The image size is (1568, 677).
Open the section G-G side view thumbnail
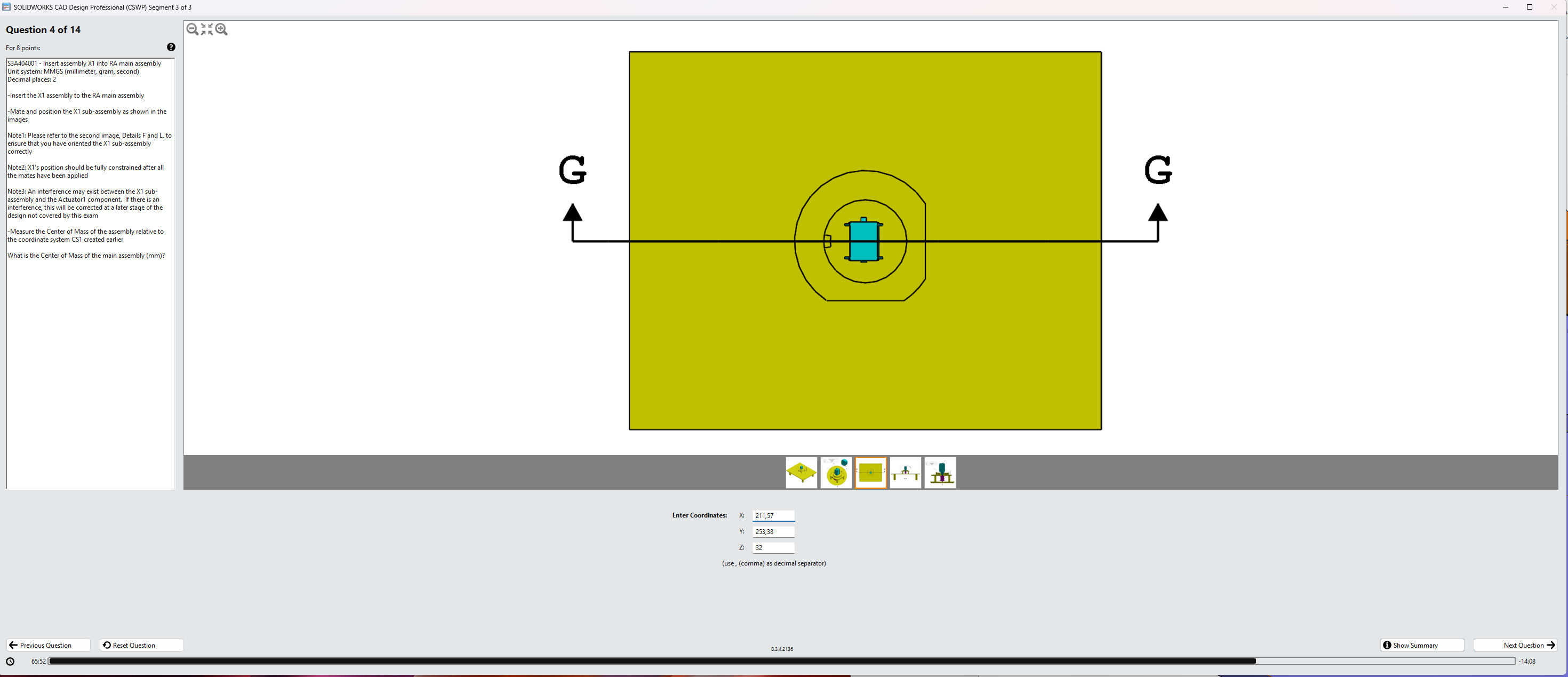905,473
